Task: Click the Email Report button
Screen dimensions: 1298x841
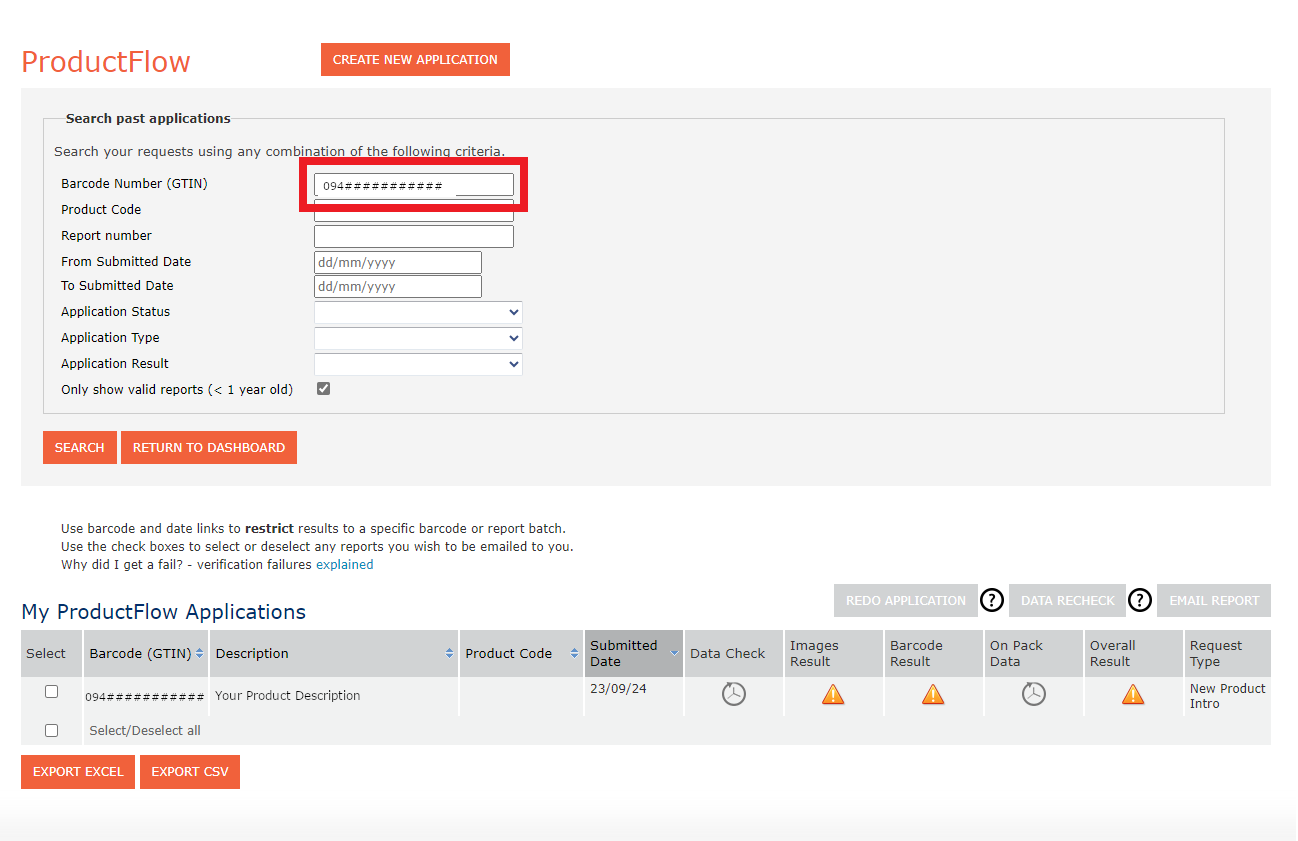Action: [1214, 600]
